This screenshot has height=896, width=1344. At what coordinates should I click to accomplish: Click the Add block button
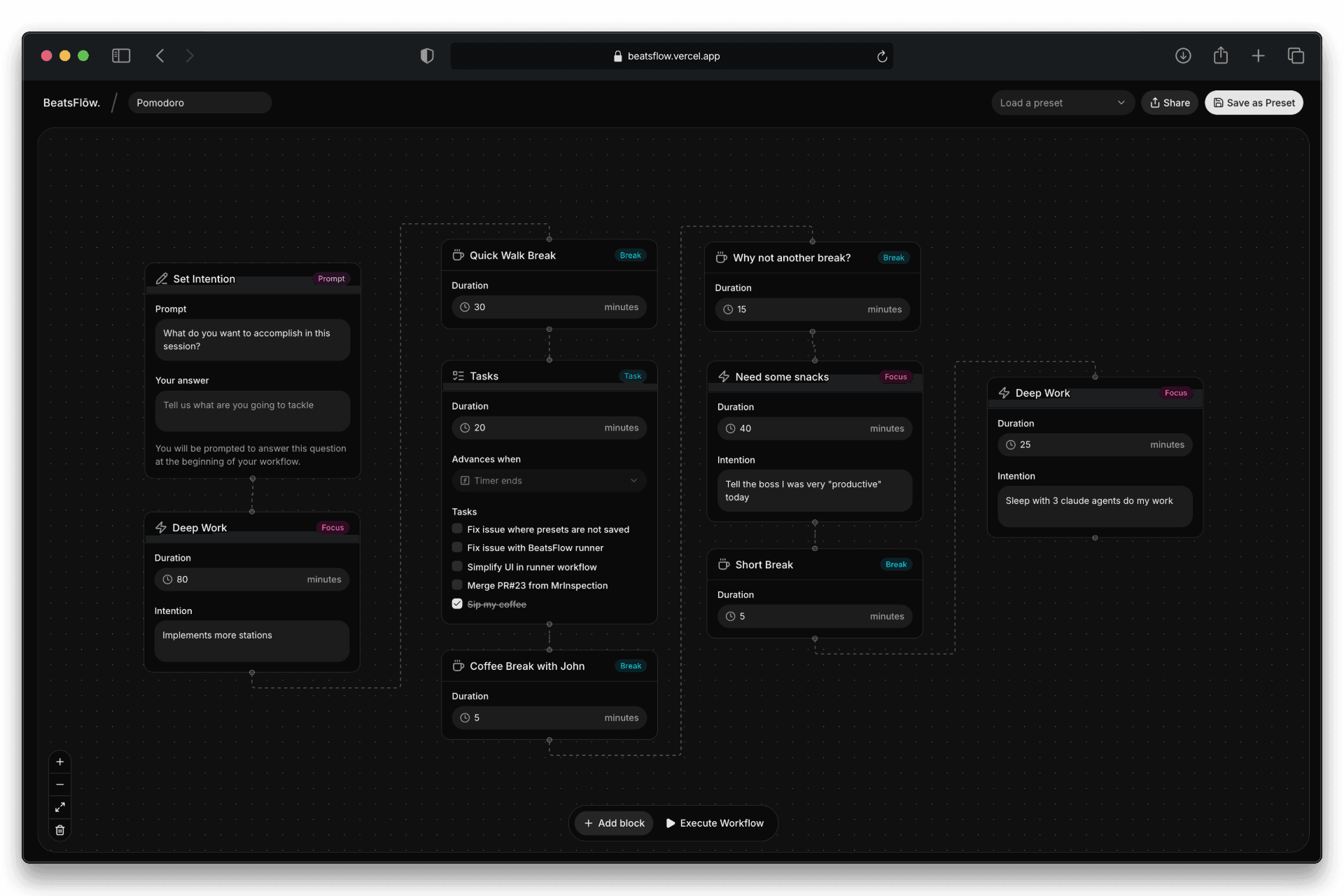(614, 823)
